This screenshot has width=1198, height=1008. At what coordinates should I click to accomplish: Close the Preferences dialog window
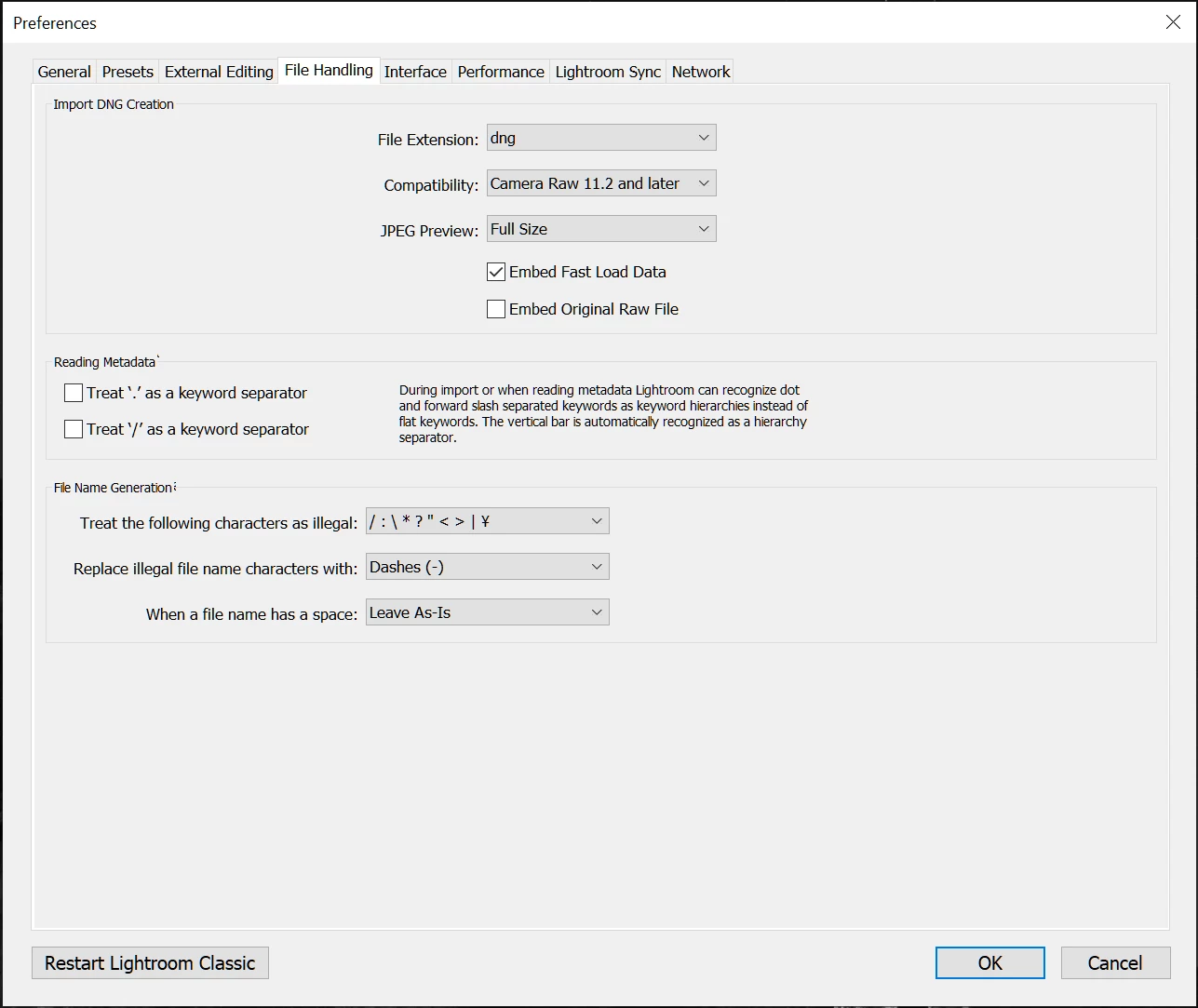click(x=1173, y=22)
